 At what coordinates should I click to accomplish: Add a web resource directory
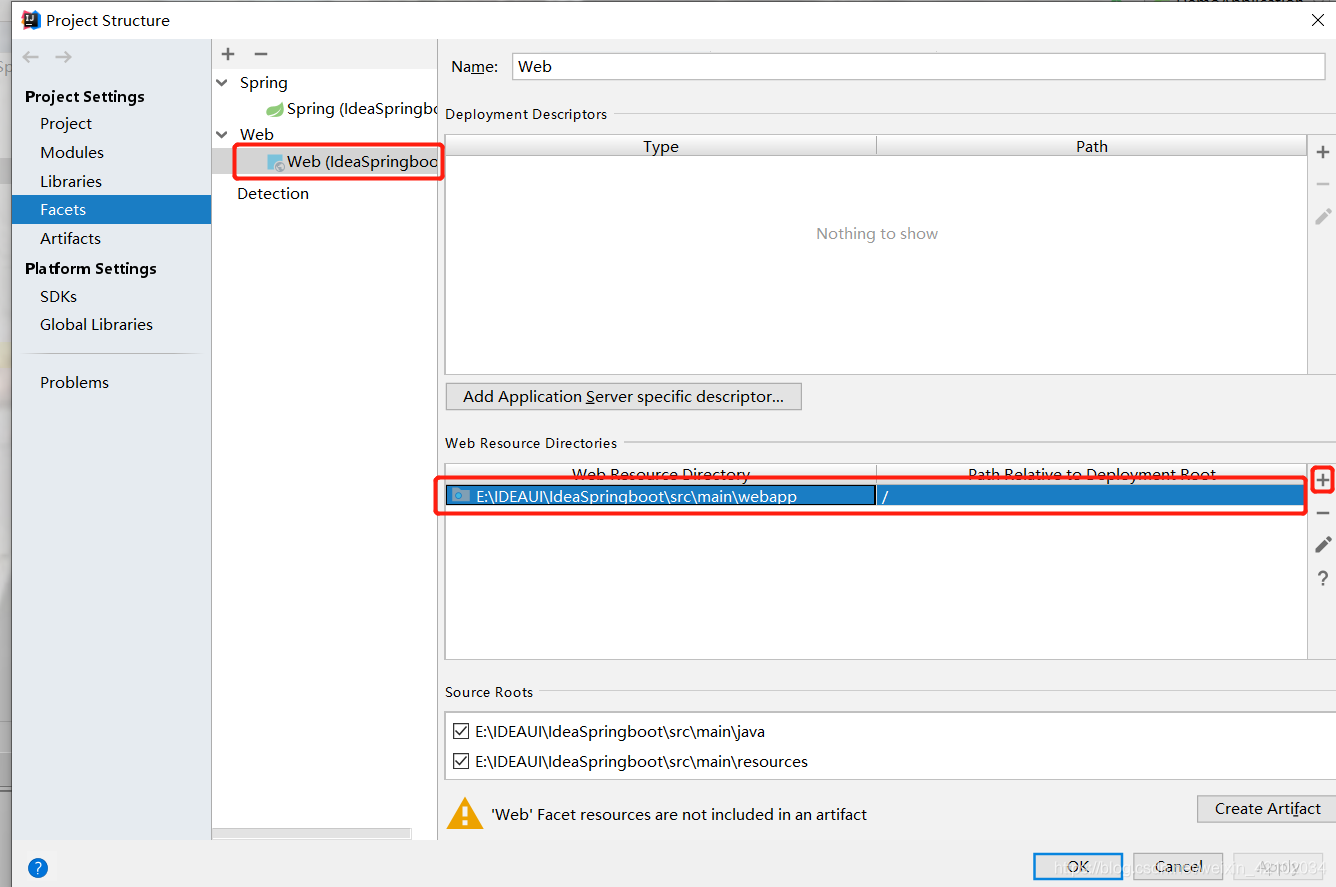tap(1323, 480)
